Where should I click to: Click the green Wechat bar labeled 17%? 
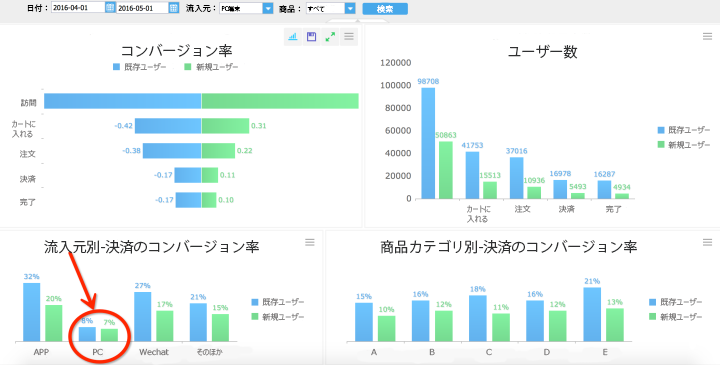165,326
